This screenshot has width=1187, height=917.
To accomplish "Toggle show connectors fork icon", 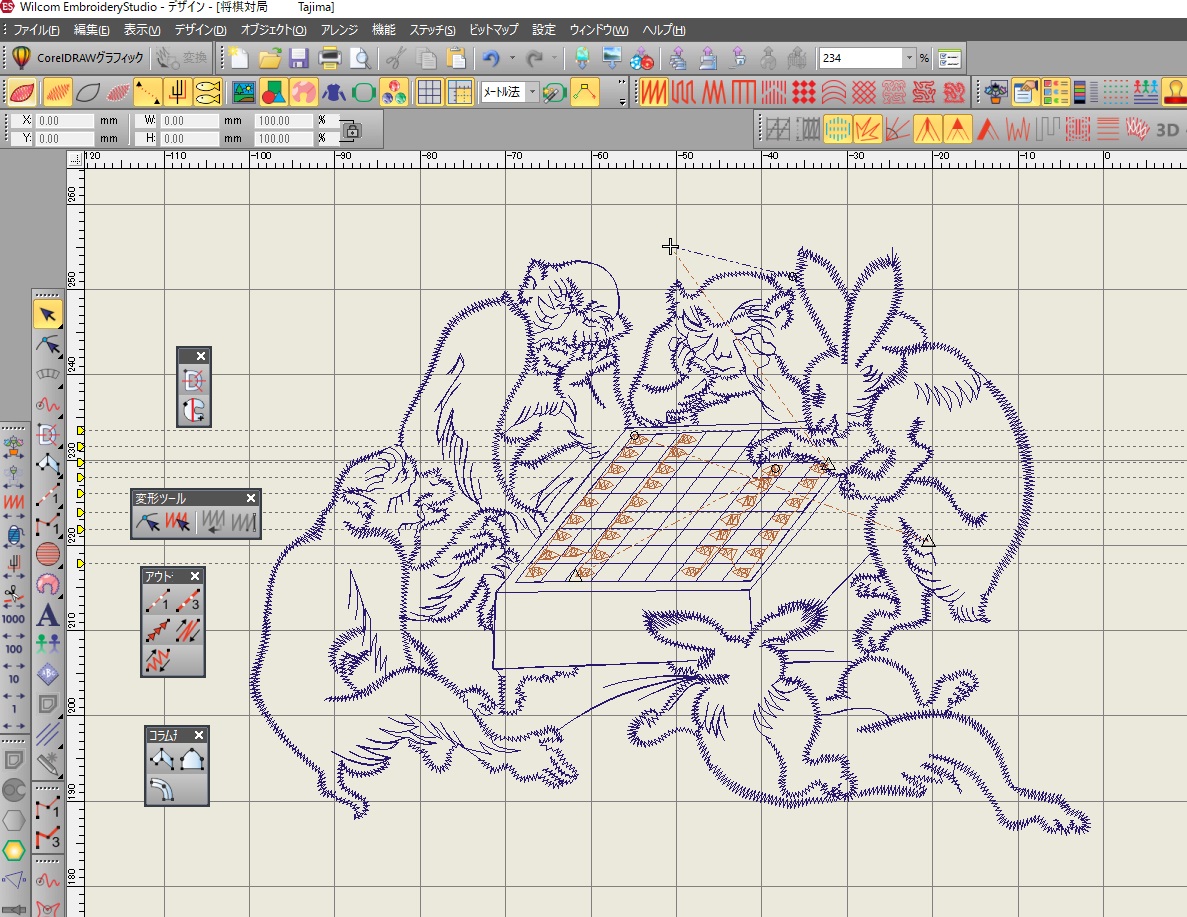I will (x=178, y=92).
